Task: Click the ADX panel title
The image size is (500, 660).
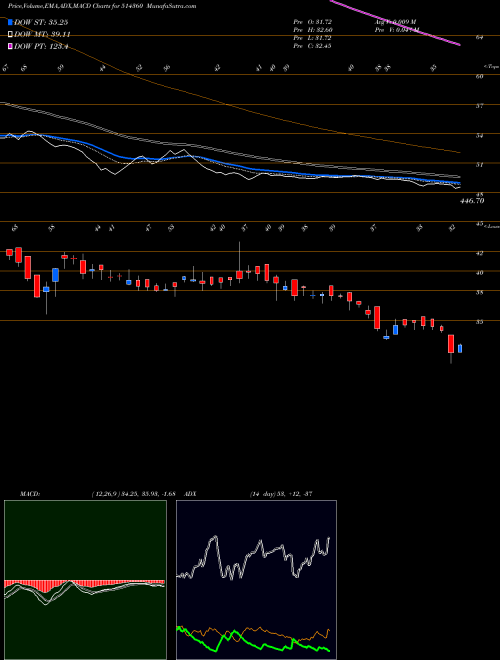Action: click(x=188, y=494)
